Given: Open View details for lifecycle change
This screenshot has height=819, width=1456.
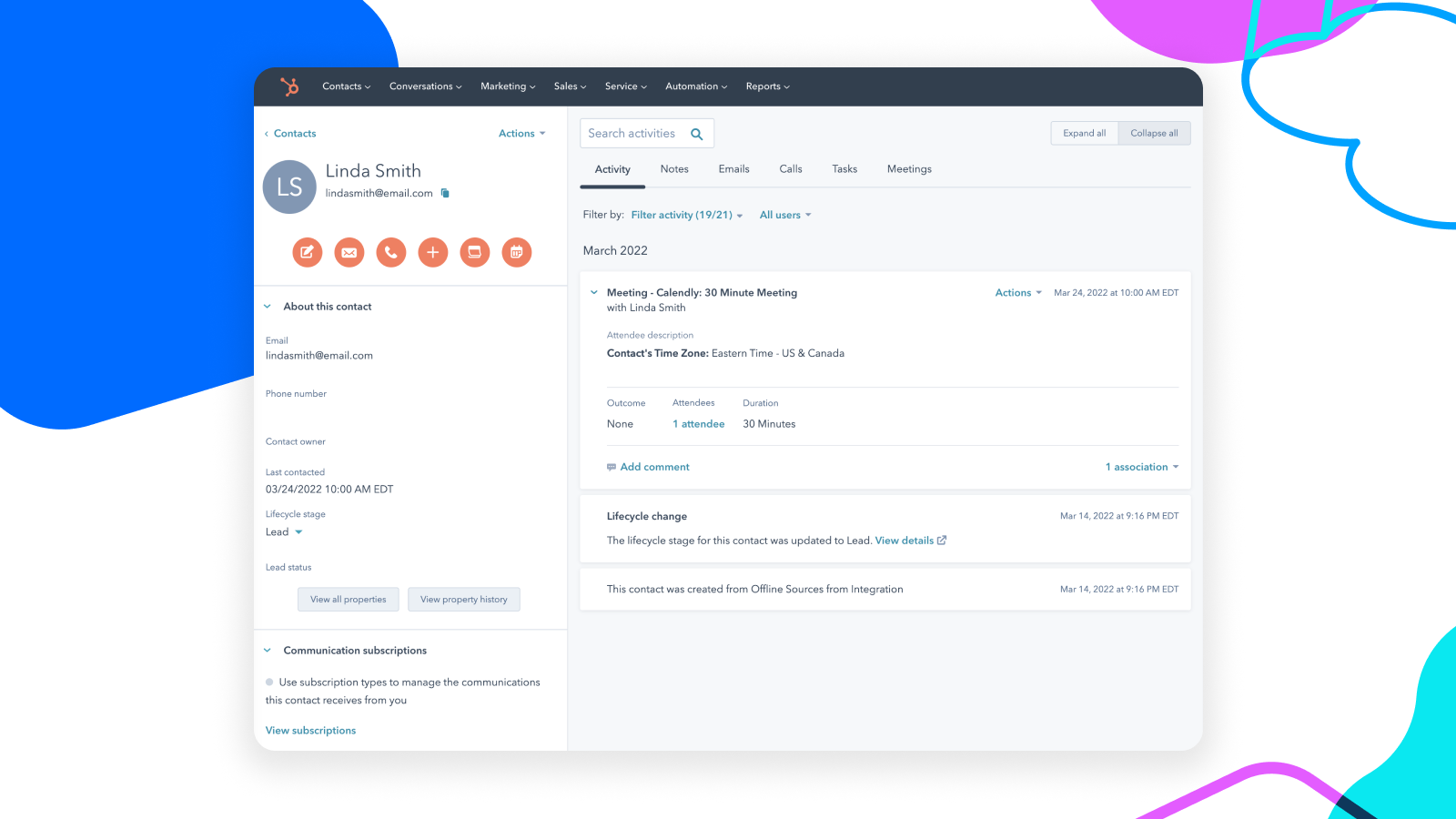Looking at the screenshot, I should click(905, 541).
